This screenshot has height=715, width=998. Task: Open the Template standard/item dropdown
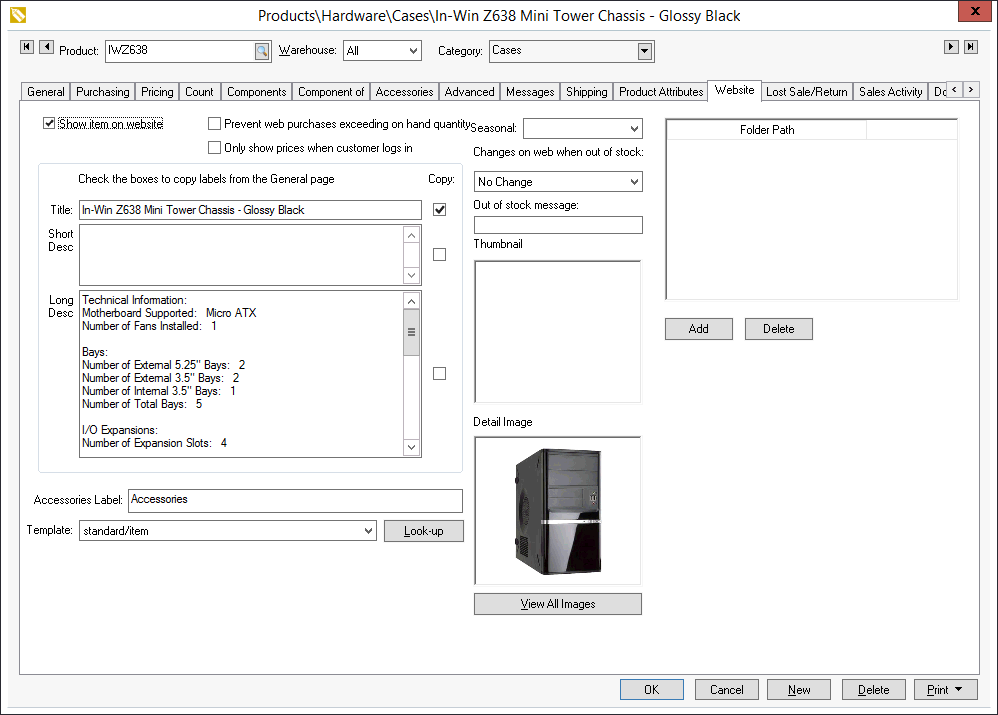click(368, 531)
